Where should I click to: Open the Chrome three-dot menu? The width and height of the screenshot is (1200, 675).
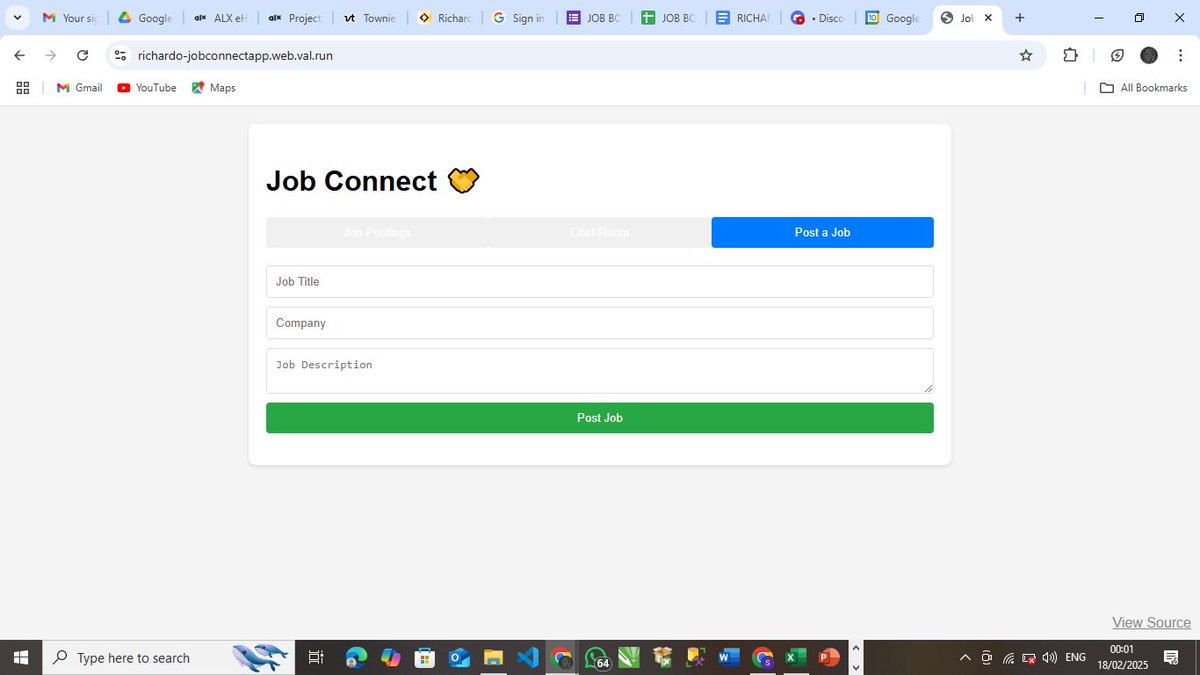1180,56
